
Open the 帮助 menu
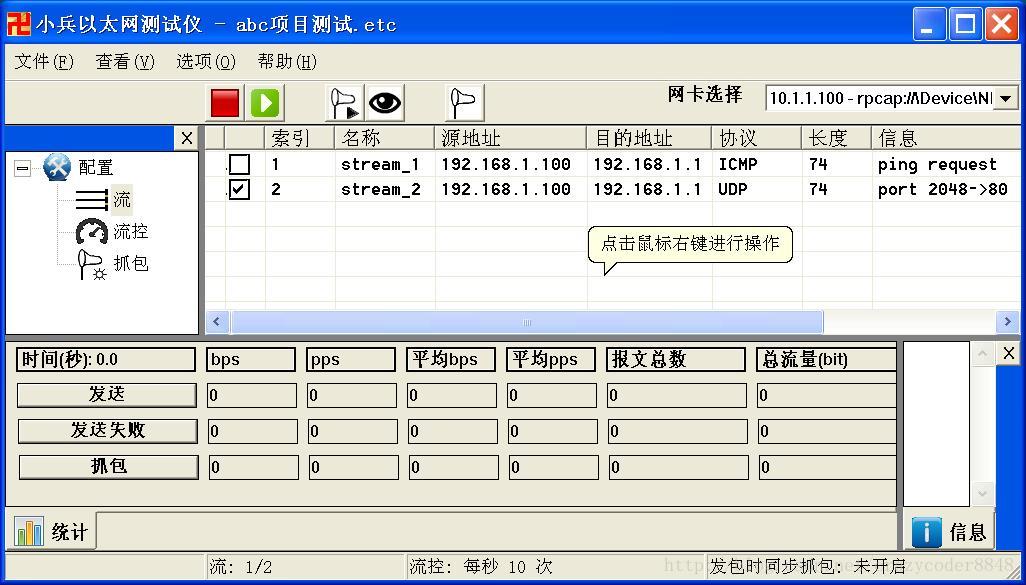coord(286,61)
